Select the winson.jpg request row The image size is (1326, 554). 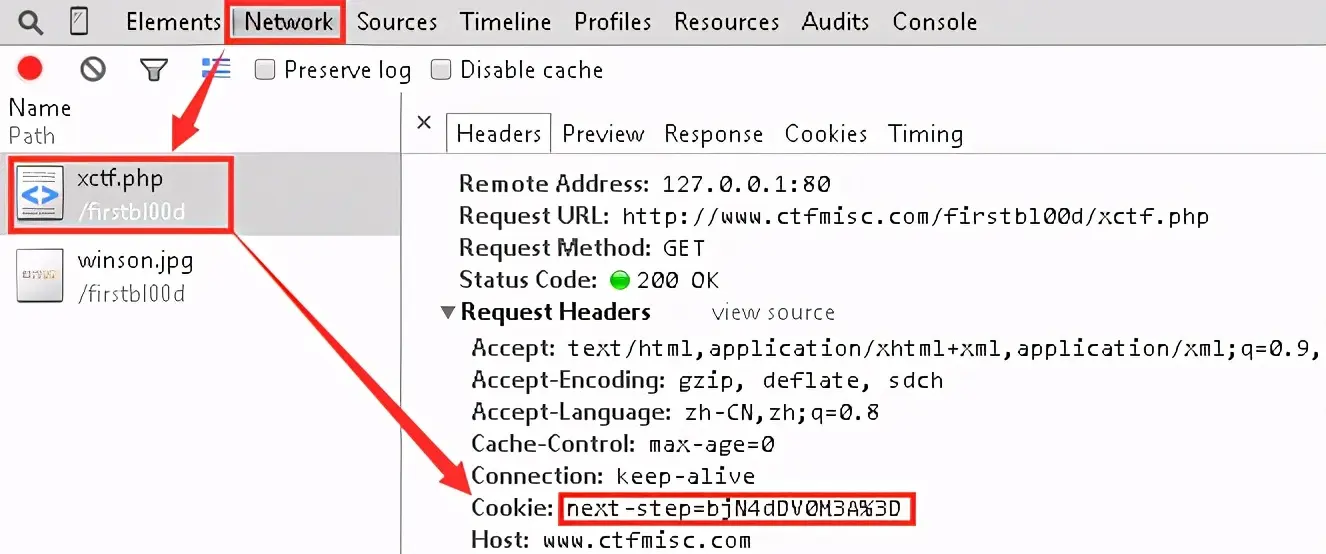click(200, 275)
